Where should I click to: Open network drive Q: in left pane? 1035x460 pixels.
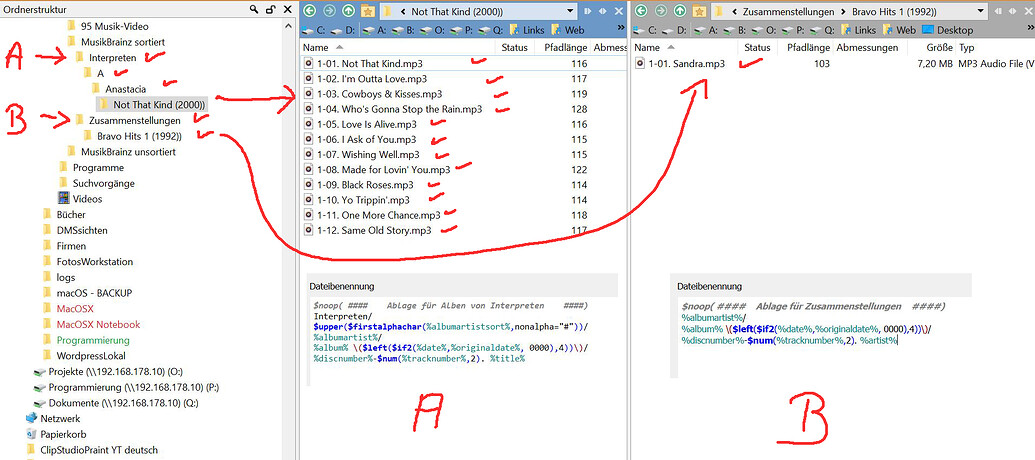point(492,30)
